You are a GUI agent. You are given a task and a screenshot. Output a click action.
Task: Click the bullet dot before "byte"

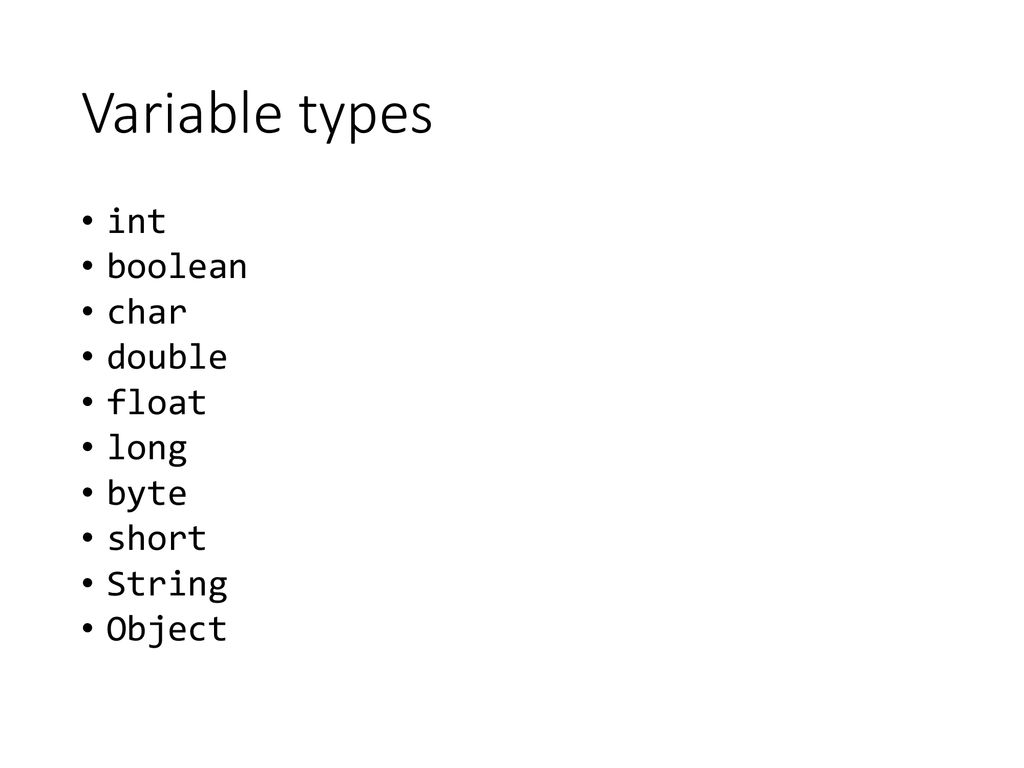[x=88, y=492]
